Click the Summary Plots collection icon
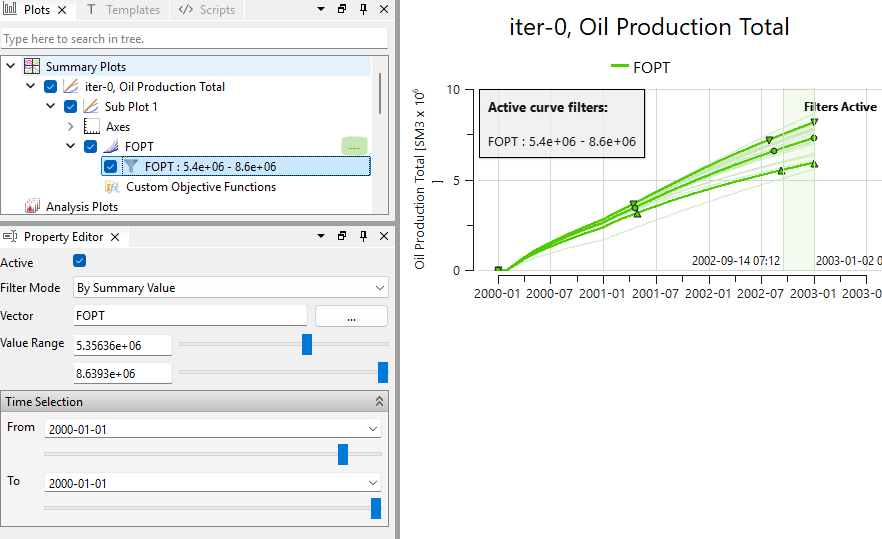 (32, 67)
